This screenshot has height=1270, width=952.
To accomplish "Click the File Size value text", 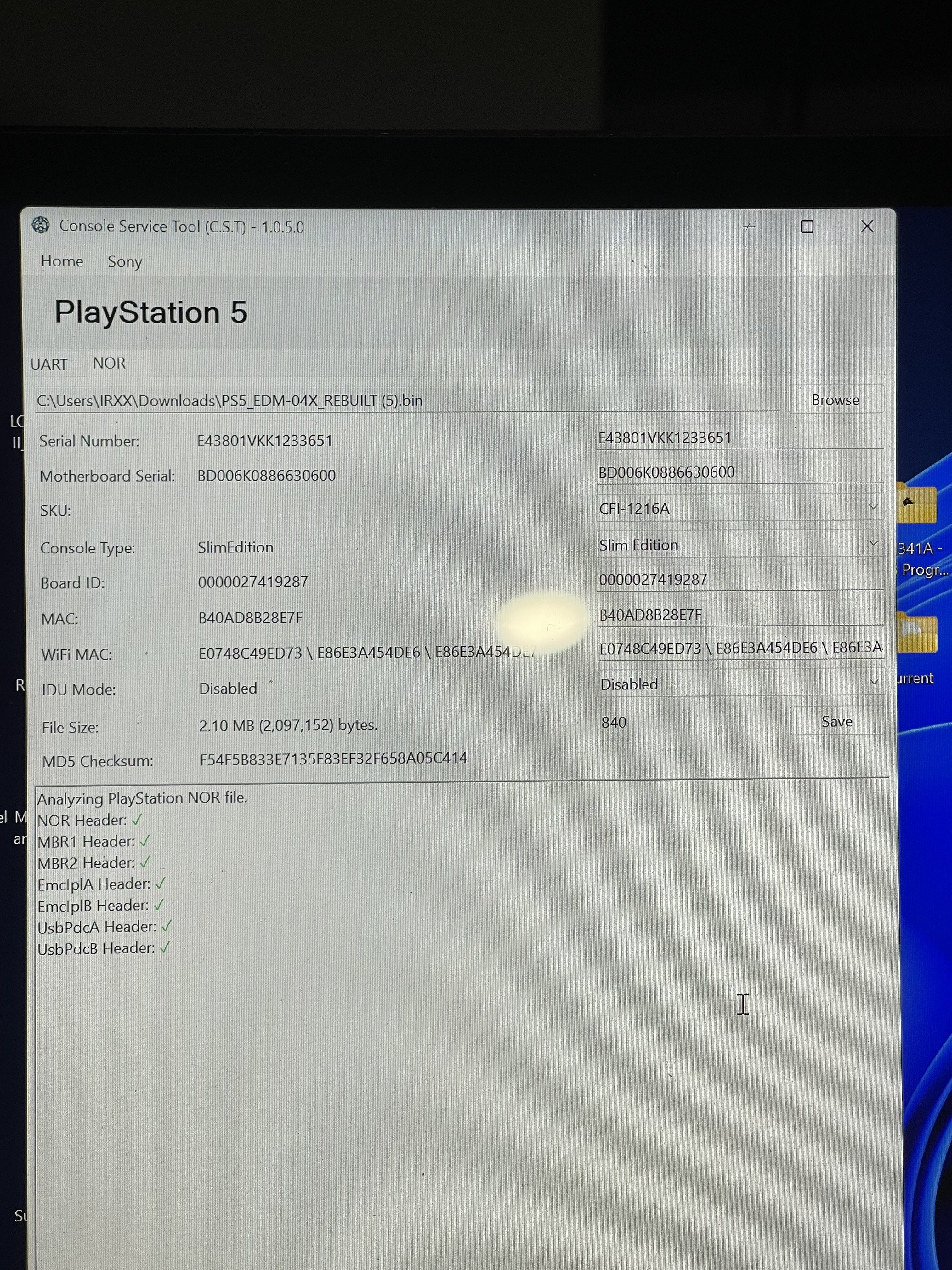I will (x=288, y=725).
